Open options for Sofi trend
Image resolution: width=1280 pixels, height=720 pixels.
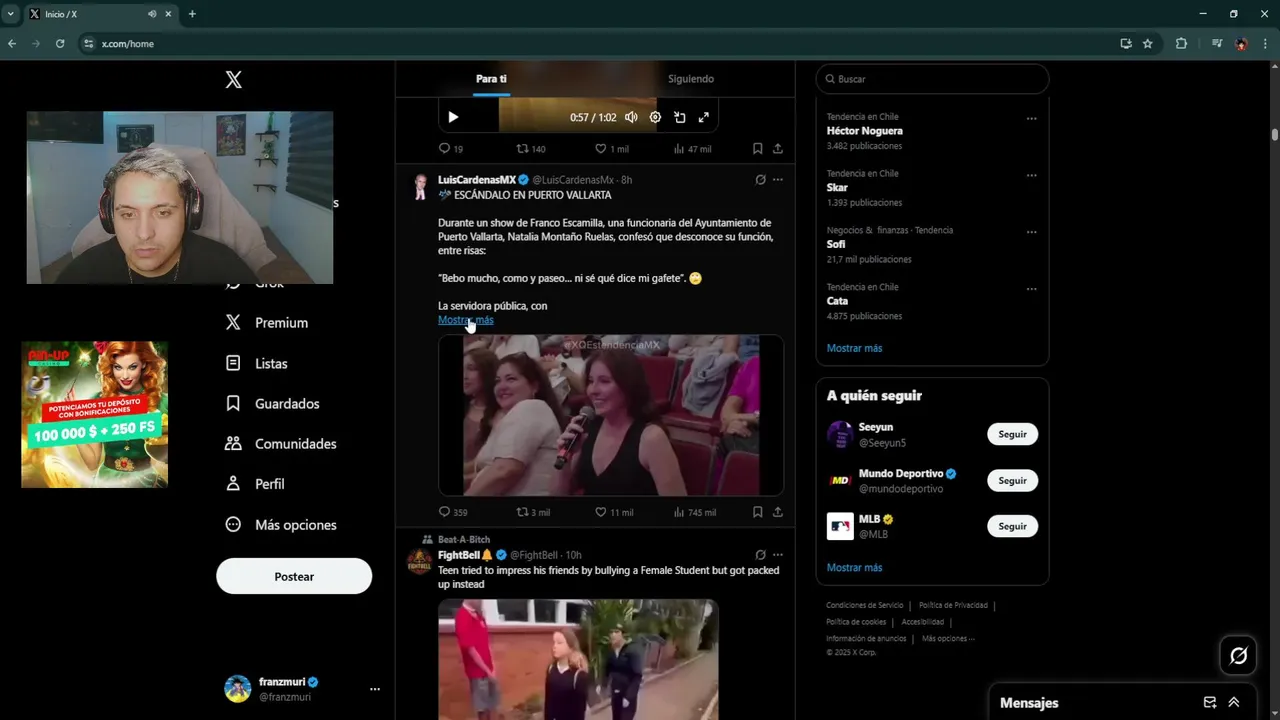(x=1031, y=232)
